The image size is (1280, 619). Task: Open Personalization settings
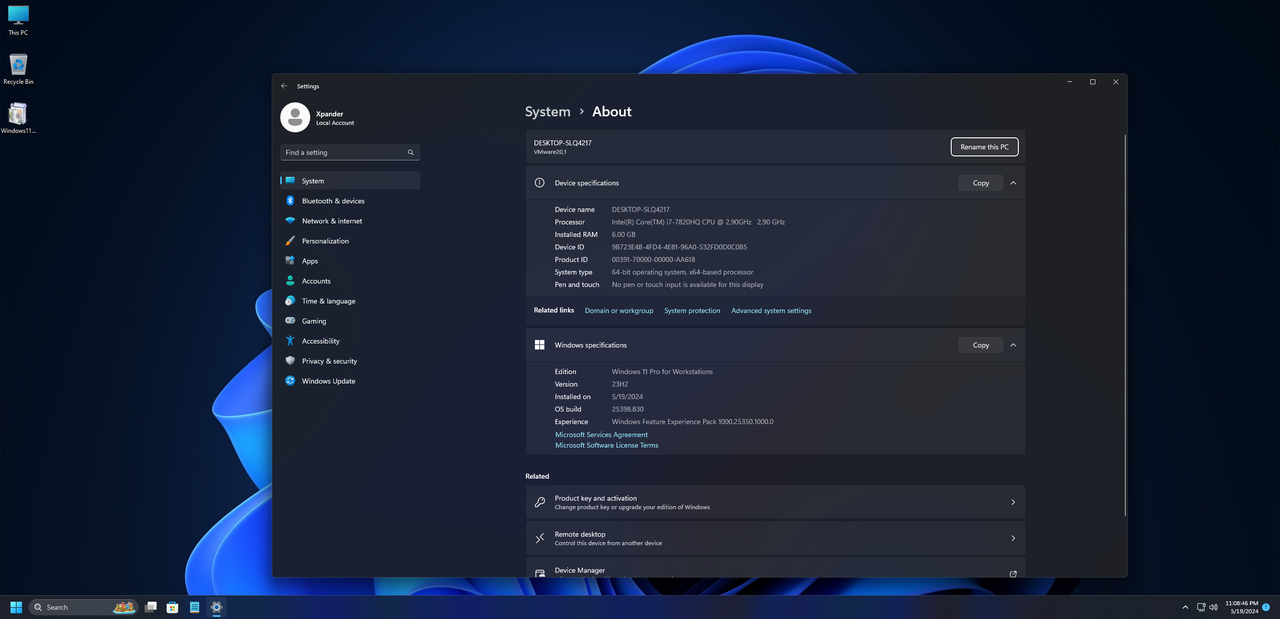(350, 241)
